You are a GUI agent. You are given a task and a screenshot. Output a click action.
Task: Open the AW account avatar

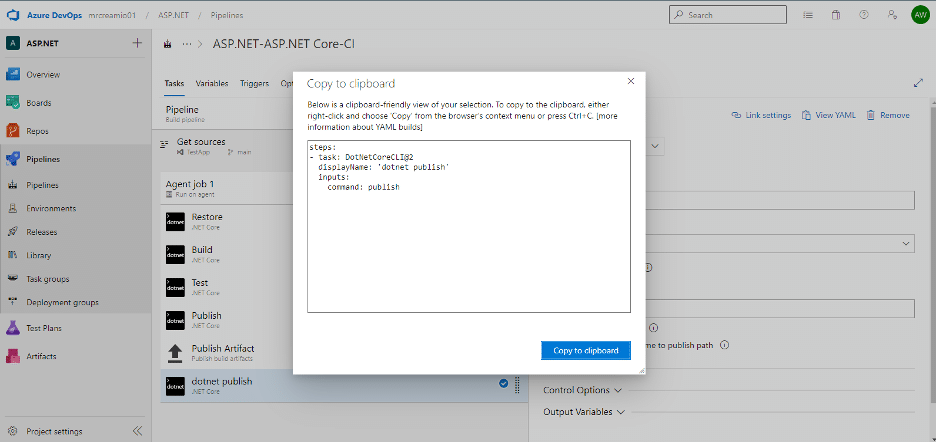coord(919,15)
